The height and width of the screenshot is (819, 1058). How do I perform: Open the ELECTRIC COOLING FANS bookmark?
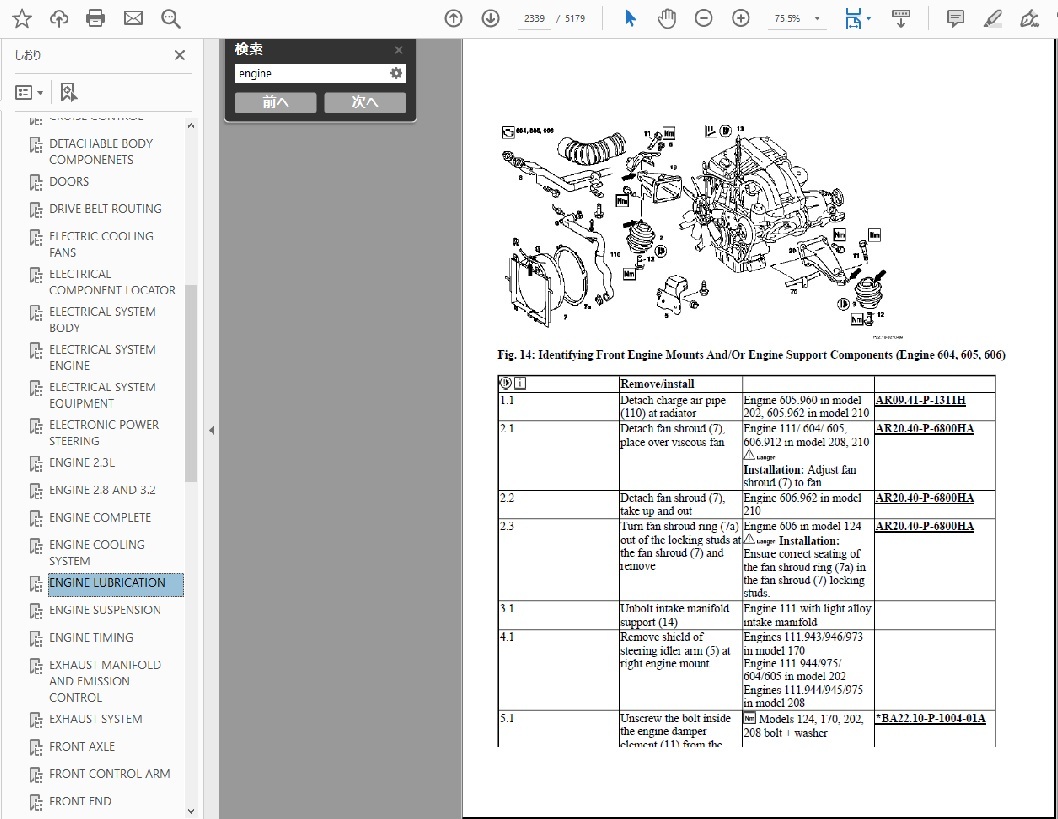pos(101,244)
